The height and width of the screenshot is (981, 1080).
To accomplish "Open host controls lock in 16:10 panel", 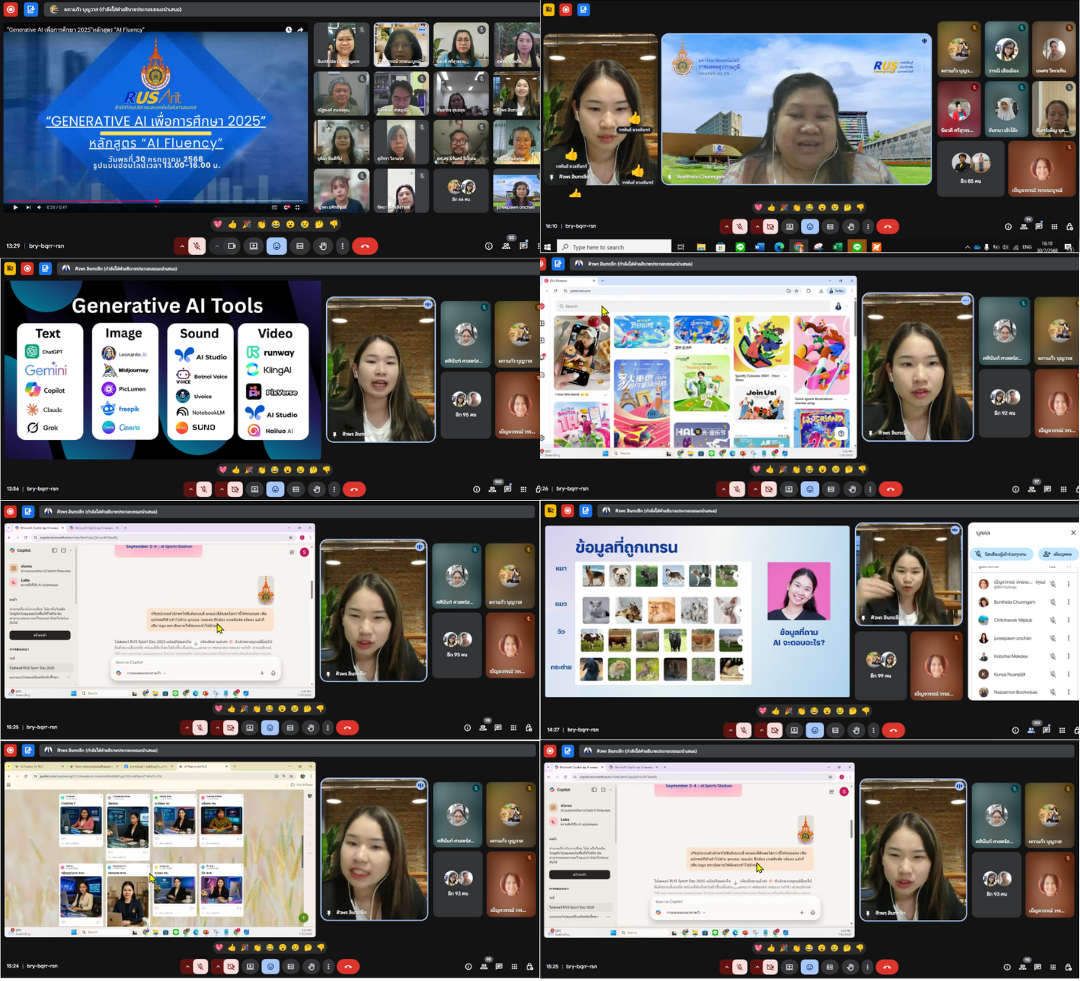I will (x=1069, y=227).
